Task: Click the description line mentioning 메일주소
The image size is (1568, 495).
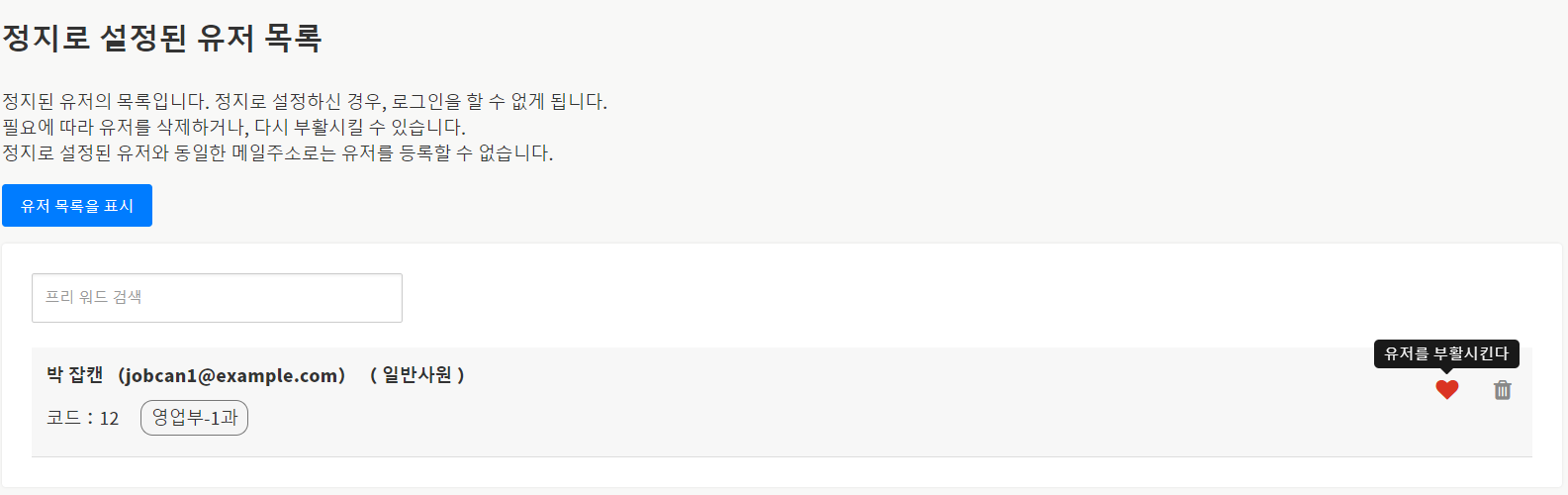Action: click(277, 152)
